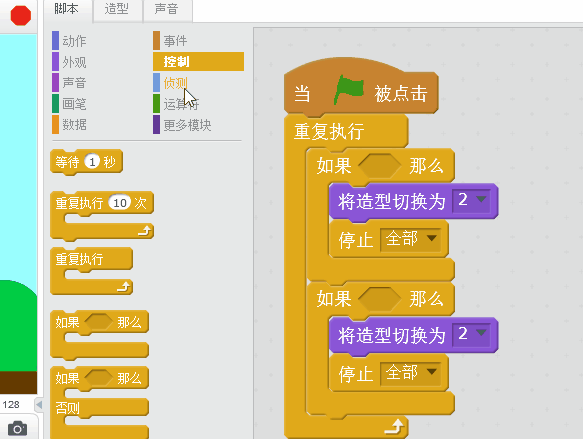
Task: Click the 否则 label in the palette block
Action: pos(67,408)
